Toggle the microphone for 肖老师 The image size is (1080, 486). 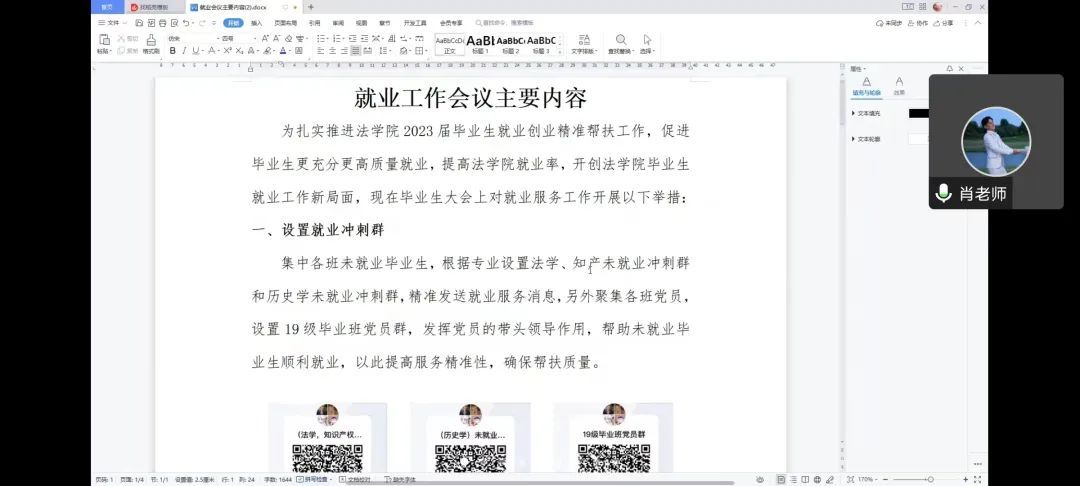(x=942, y=193)
